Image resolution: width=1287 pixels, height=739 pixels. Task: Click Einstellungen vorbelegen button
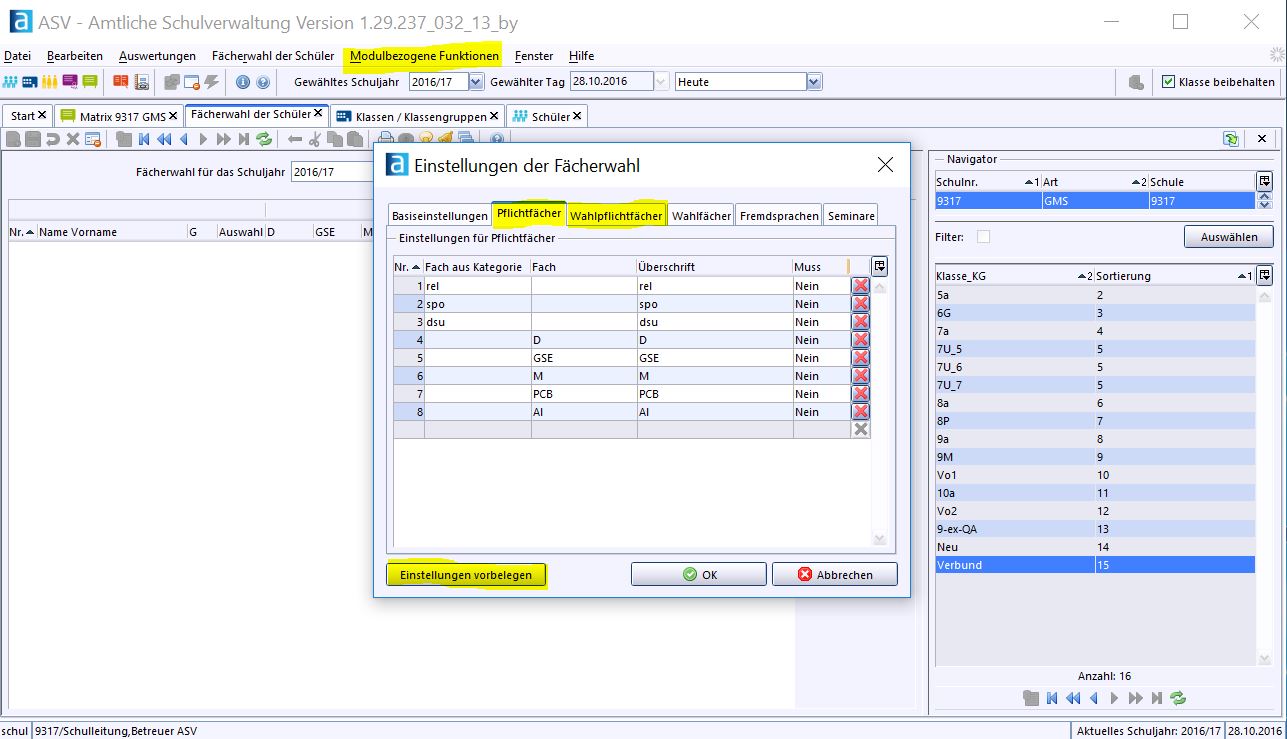[x=467, y=574]
